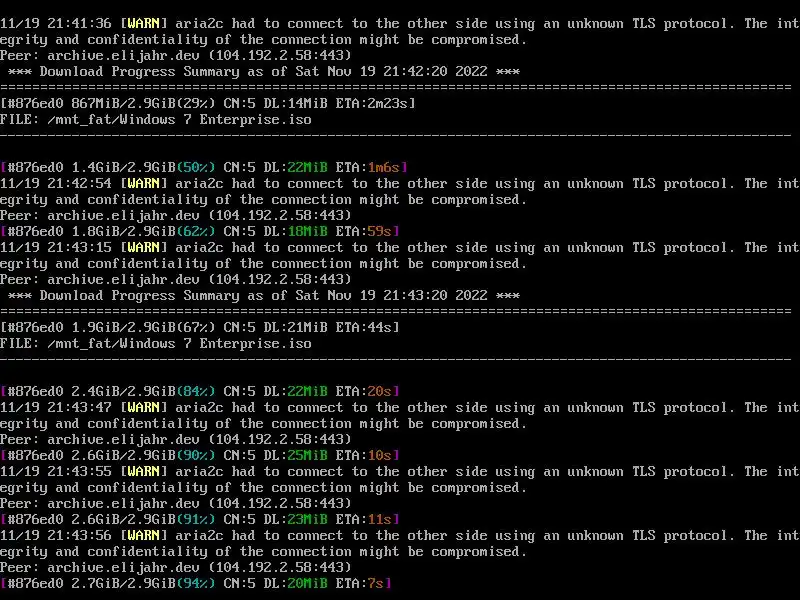Click the 867MiB/2.9GiB(29%) progress value
The width and height of the screenshot is (800, 600).
[143, 104]
